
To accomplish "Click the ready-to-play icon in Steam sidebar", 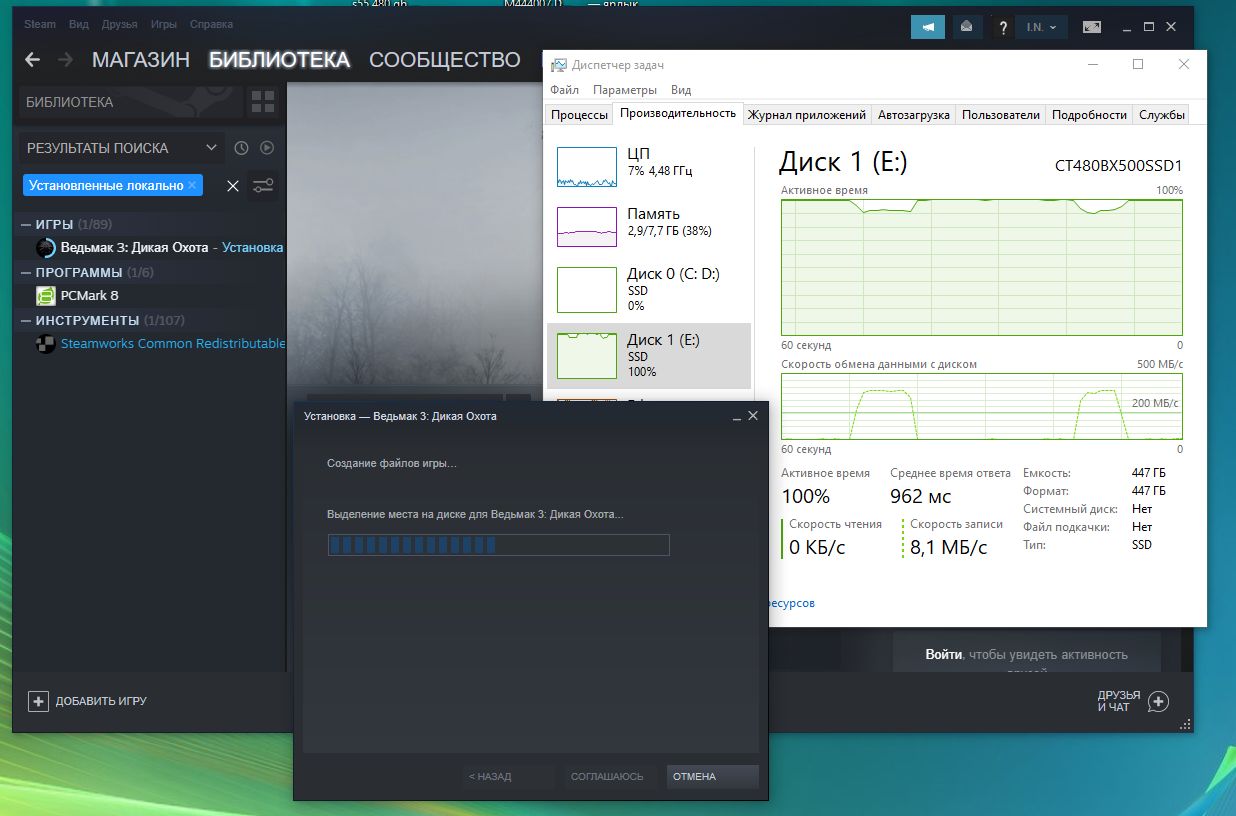I will (x=267, y=148).
